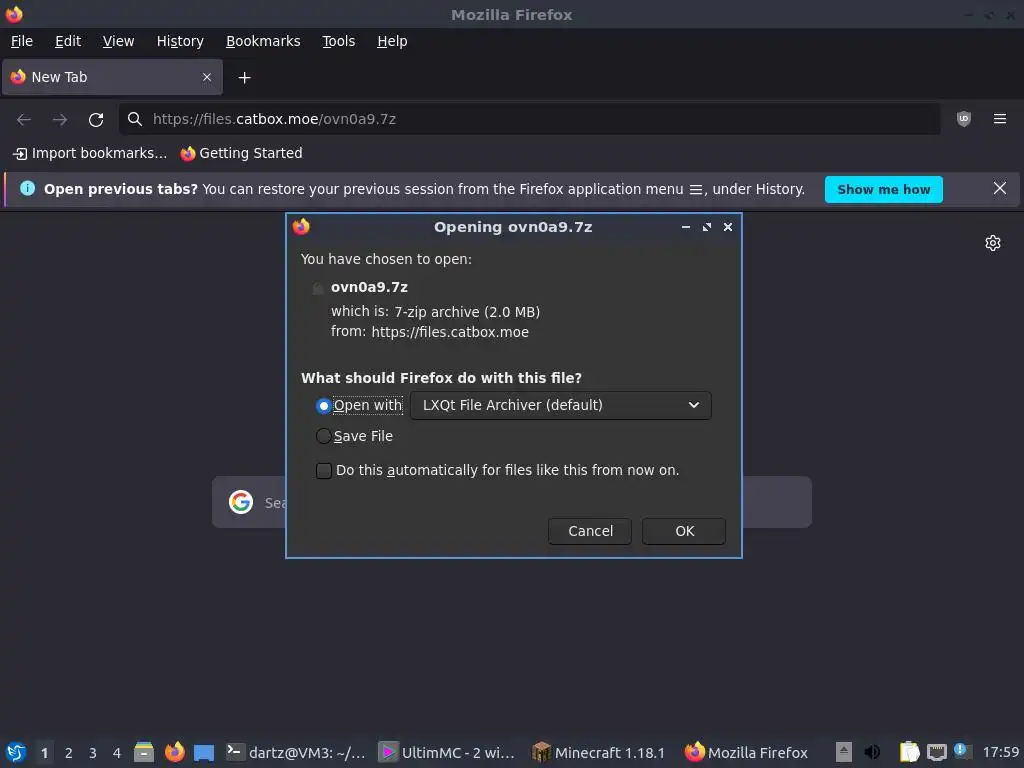The height and width of the screenshot is (768, 1024).
Task: Select the New Tab tab
Action: point(112,77)
